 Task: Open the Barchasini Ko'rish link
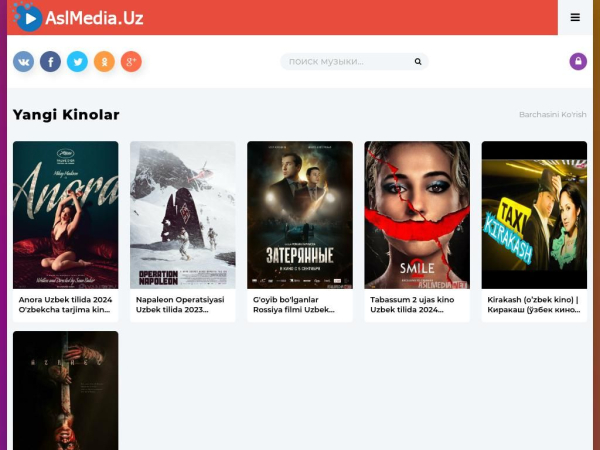[553, 114]
